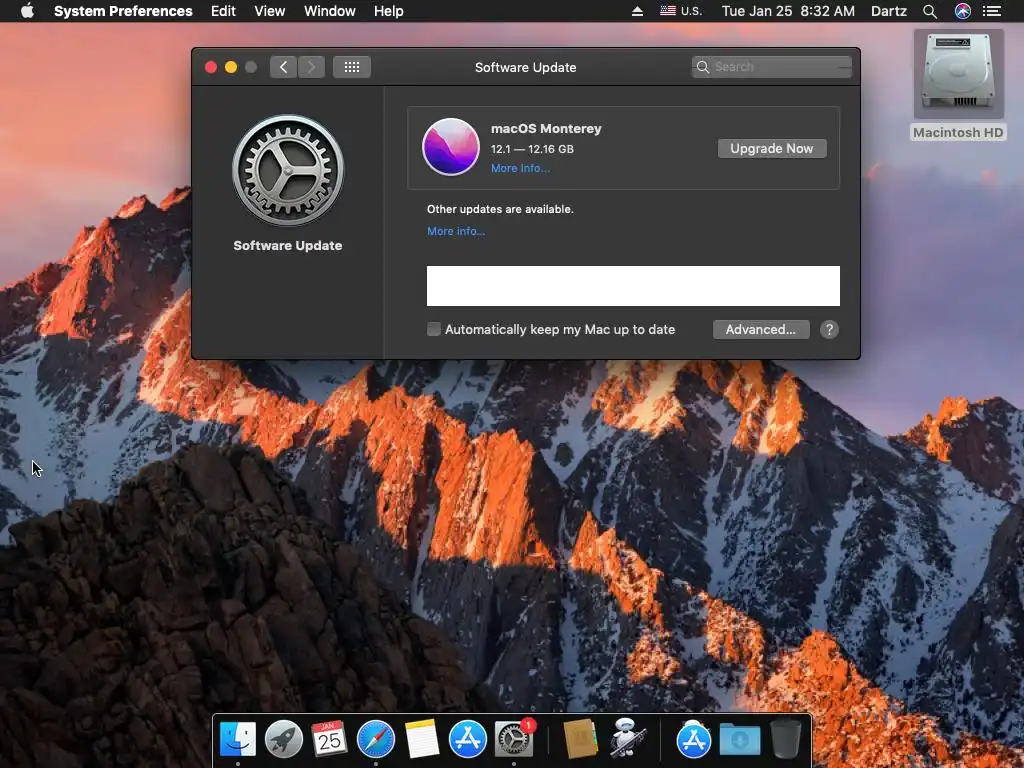Open the Dartz user menu
Viewport: 1024px width, 768px height.
coord(889,11)
